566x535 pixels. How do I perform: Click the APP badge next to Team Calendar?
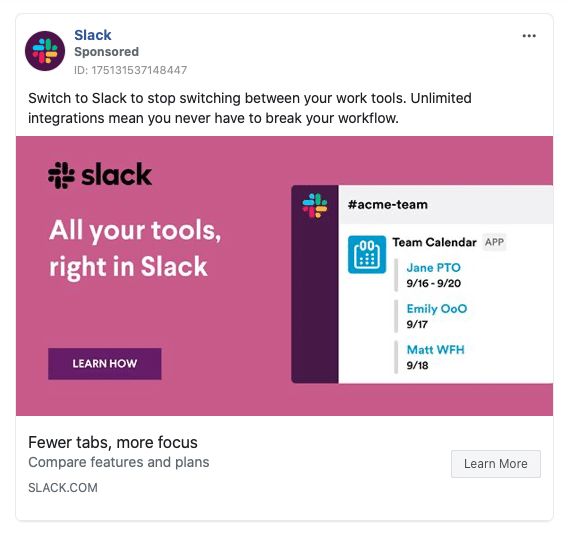(x=494, y=242)
